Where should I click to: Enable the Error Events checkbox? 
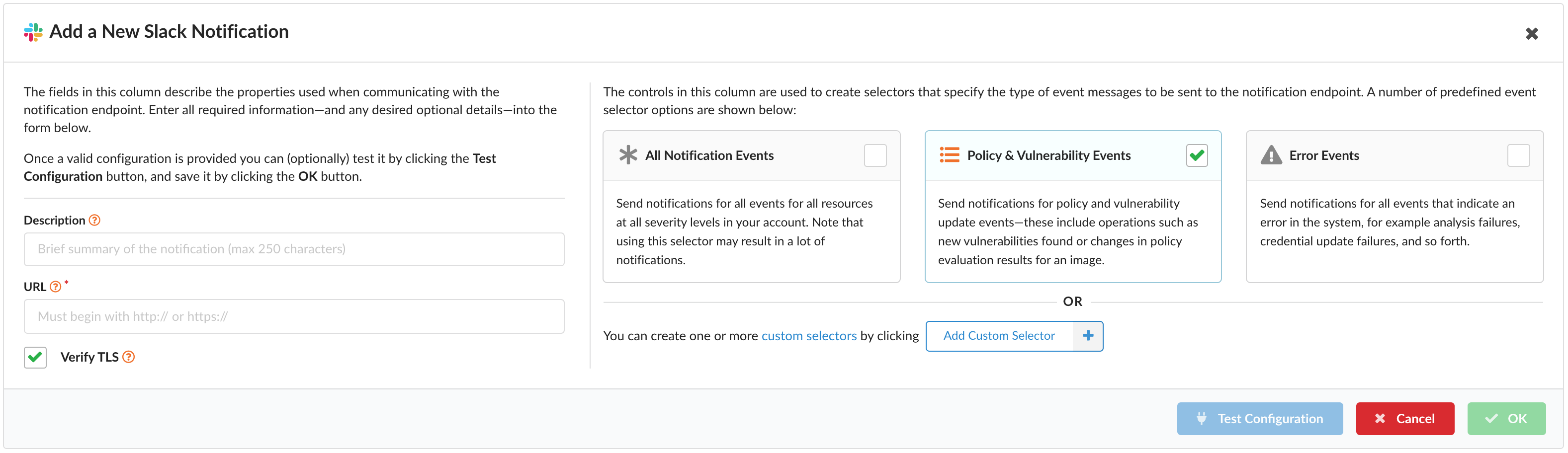pyautogui.click(x=1518, y=155)
